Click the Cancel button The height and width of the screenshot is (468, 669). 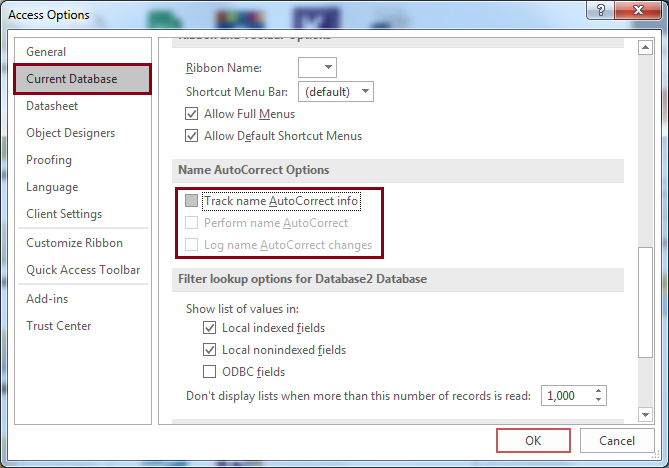click(617, 441)
